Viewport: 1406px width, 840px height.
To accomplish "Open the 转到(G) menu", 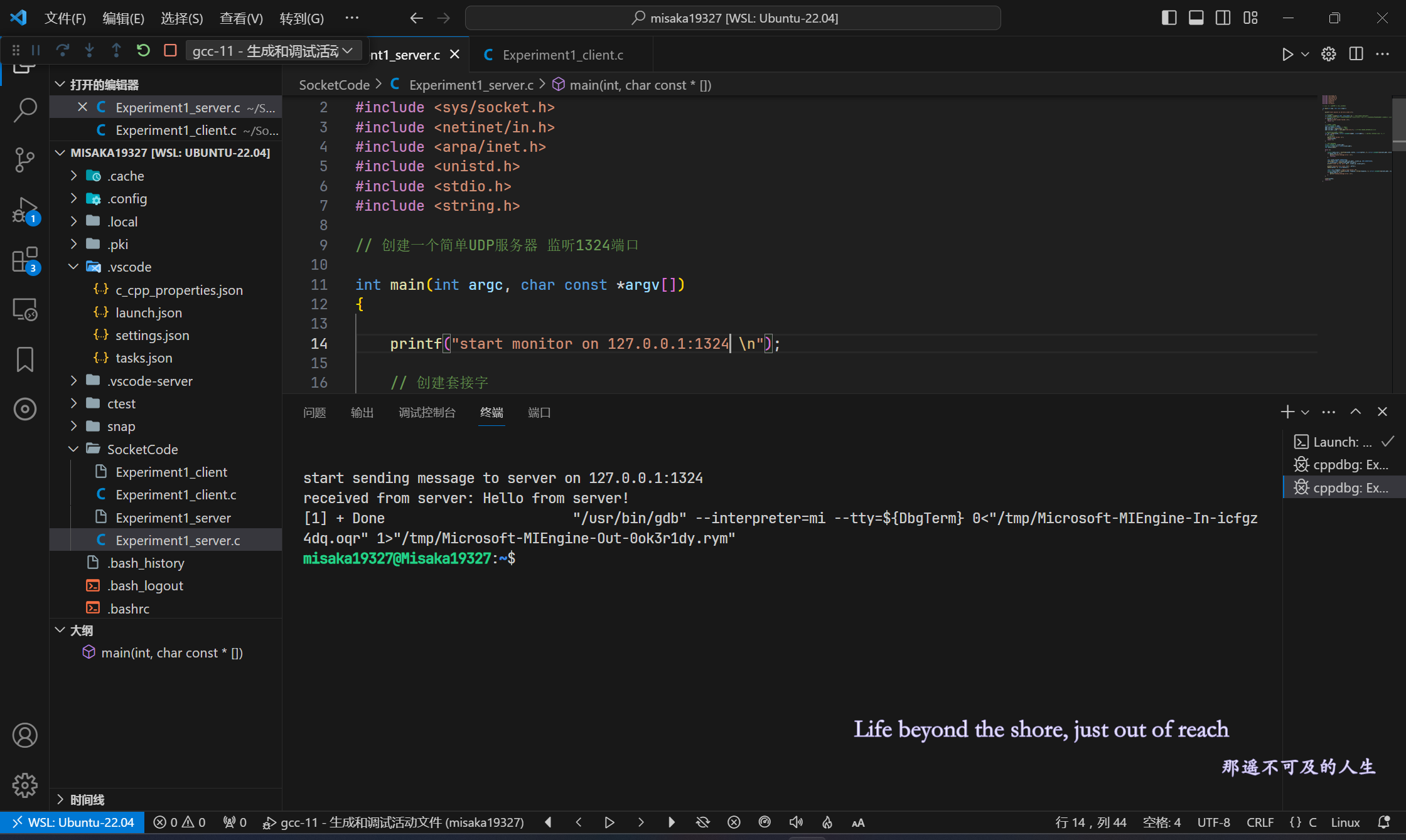I will pos(302,18).
